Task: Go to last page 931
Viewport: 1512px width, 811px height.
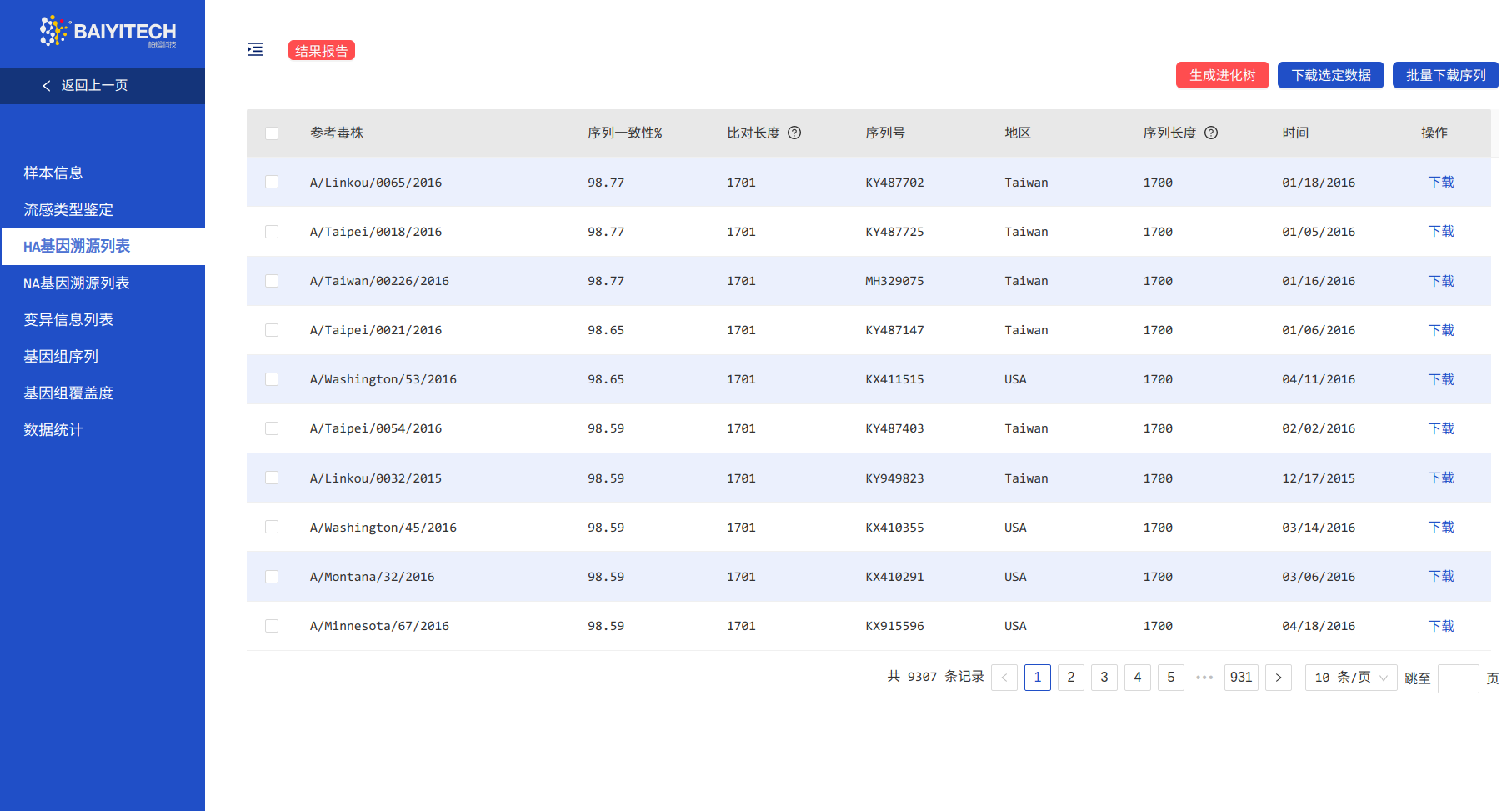Action: 1241,678
